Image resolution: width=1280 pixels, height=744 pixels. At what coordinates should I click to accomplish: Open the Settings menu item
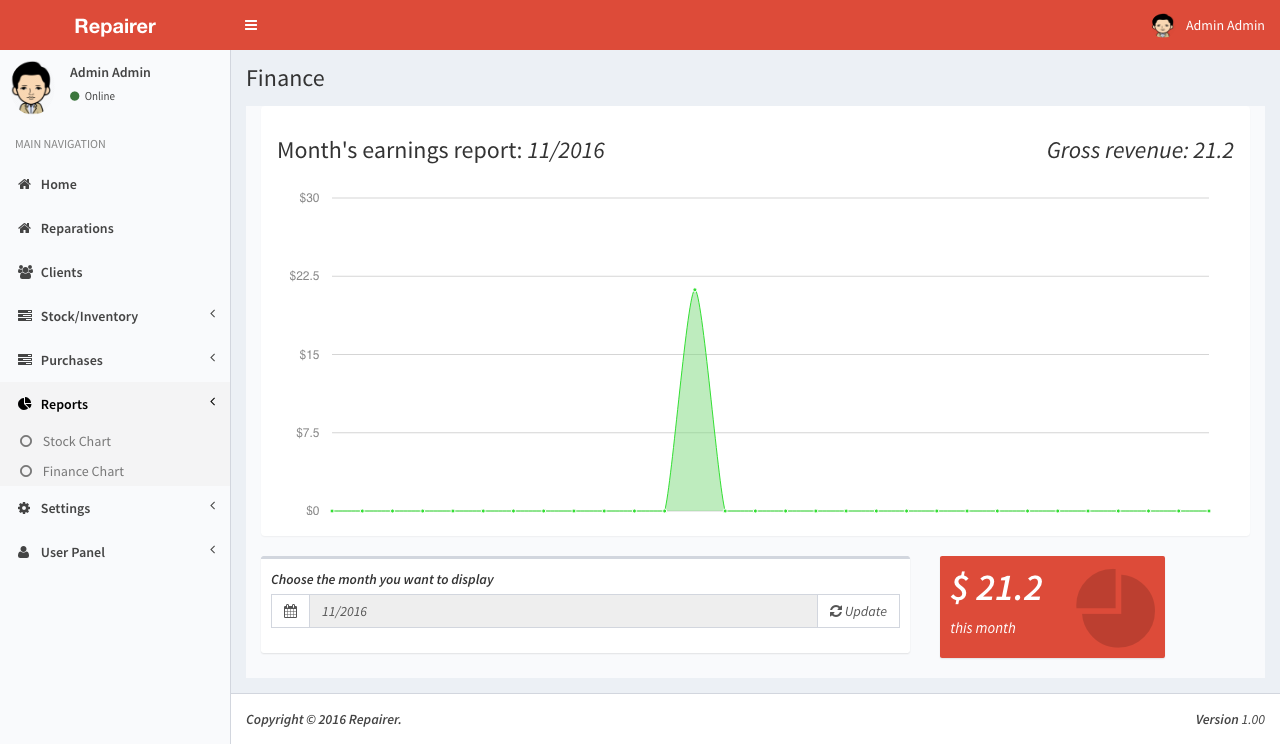66,508
